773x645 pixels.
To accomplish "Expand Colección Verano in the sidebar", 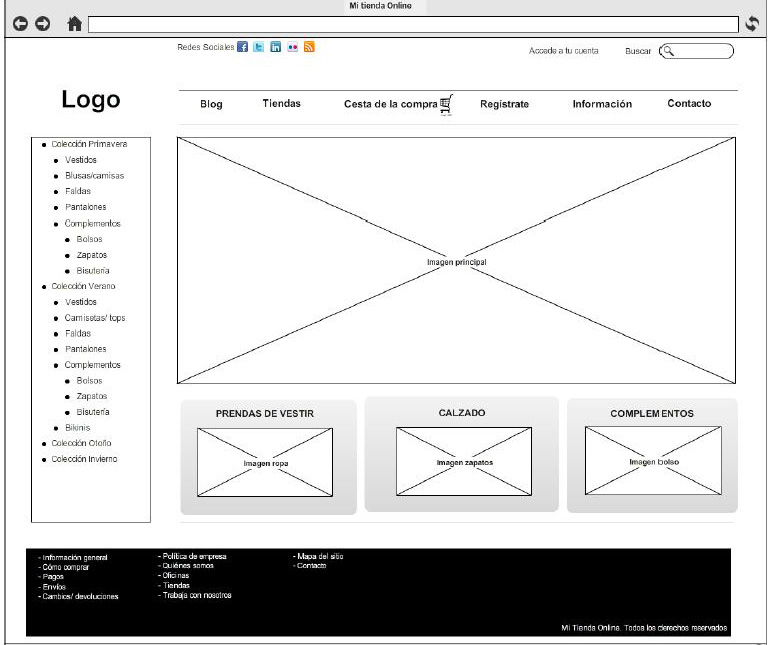I will click(83, 286).
